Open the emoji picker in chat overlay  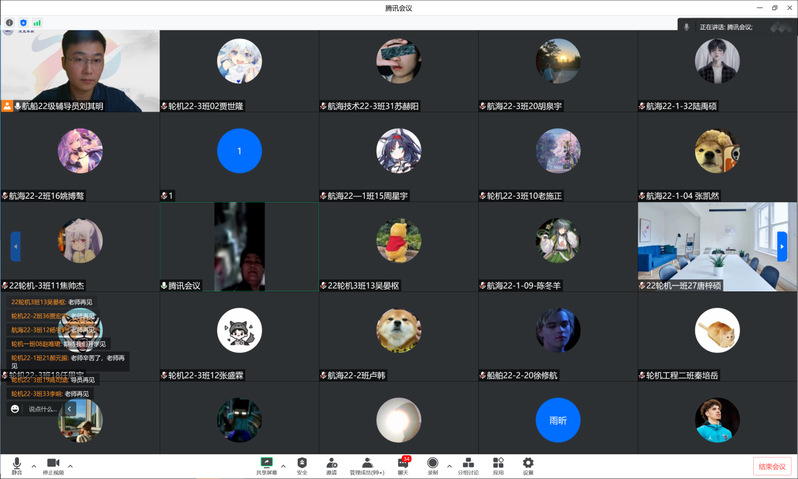pos(15,409)
